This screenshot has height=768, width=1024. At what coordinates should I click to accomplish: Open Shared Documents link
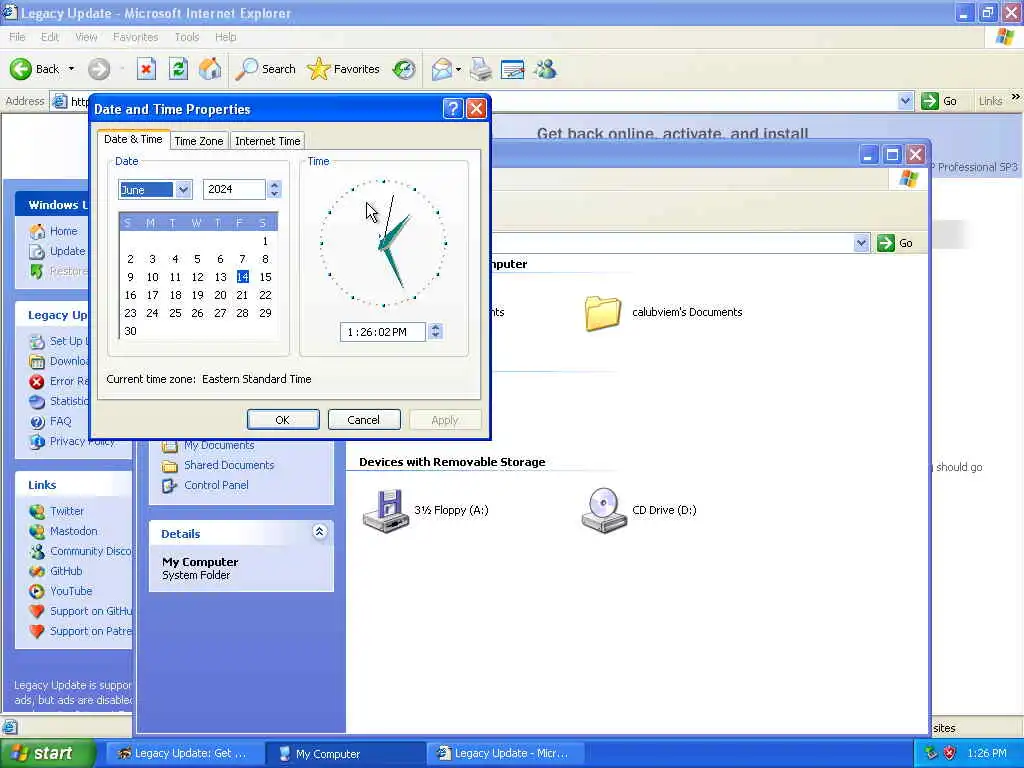229,465
